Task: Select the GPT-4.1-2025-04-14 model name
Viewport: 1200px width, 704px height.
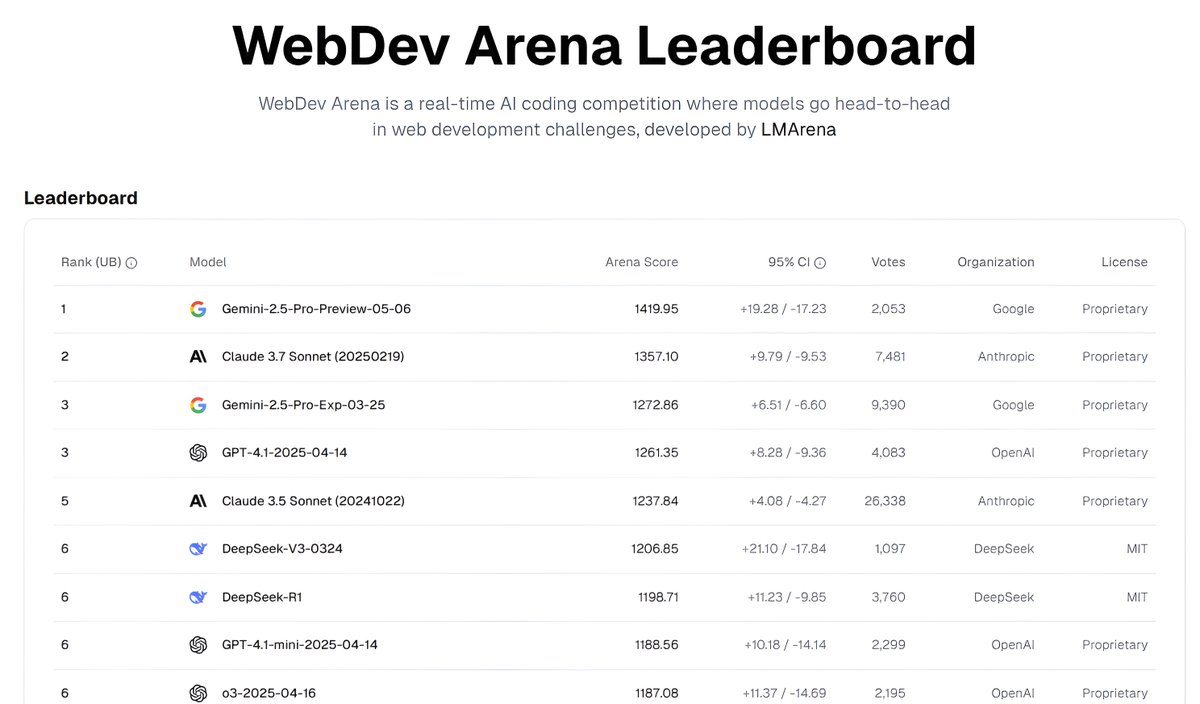Action: click(285, 453)
